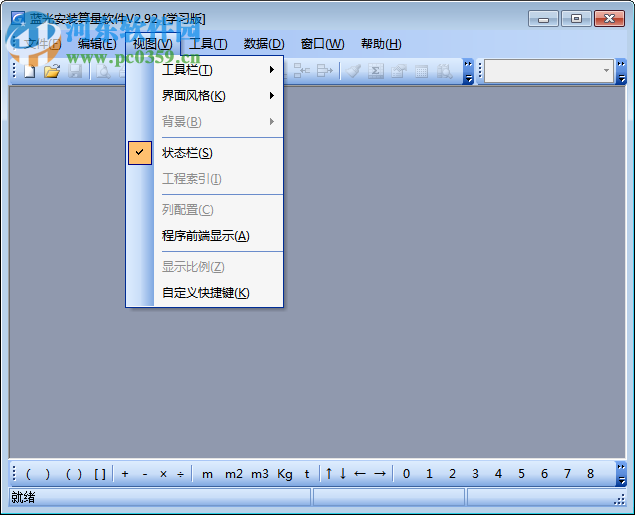Expand combo toolbar overflow options

(621, 71)
